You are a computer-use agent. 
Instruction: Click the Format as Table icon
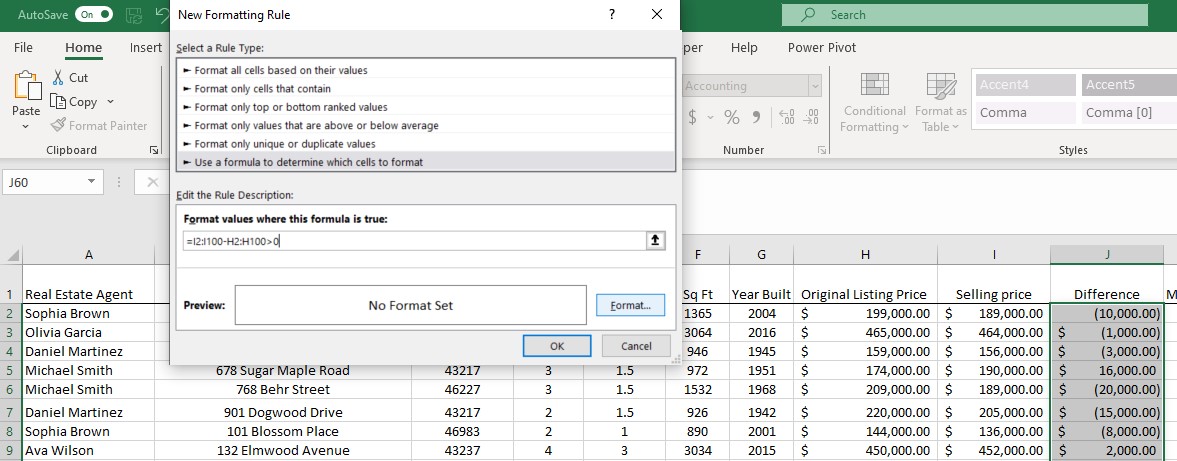point(940,85)
